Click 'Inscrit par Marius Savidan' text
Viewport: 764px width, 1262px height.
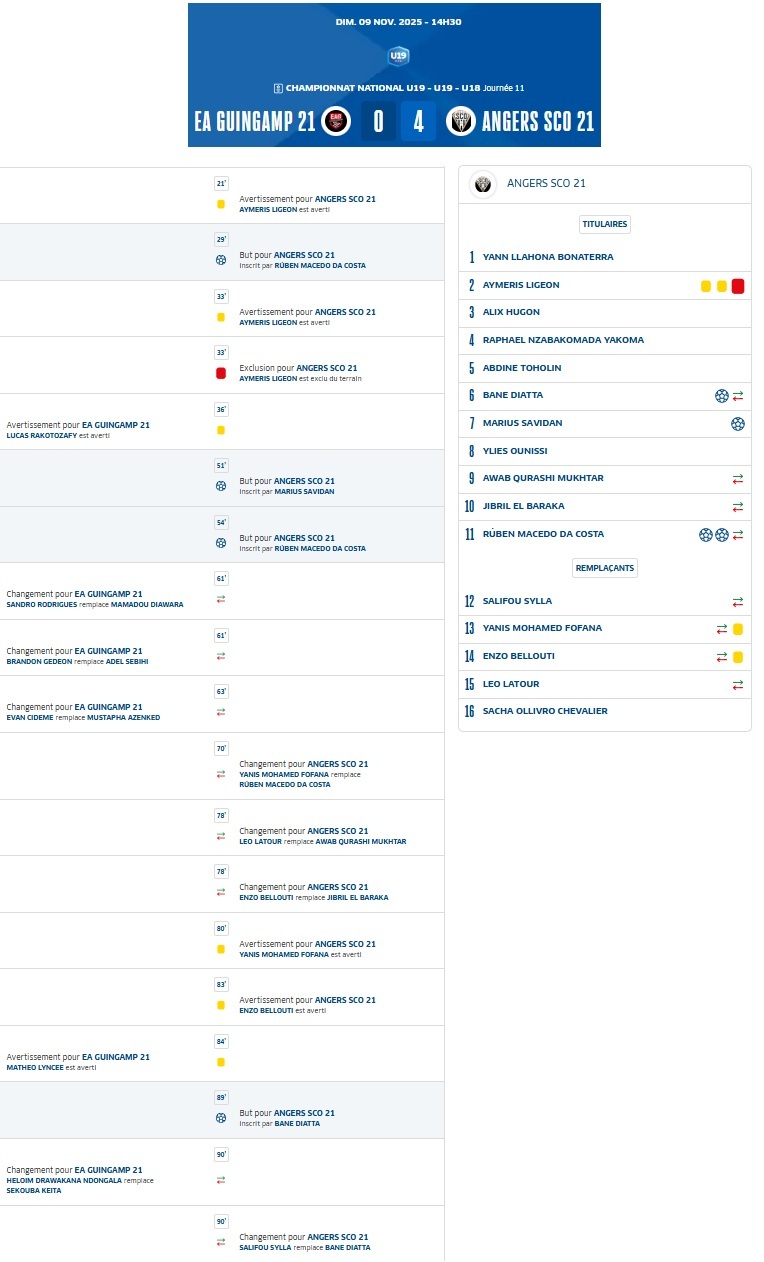click(287, 492)
